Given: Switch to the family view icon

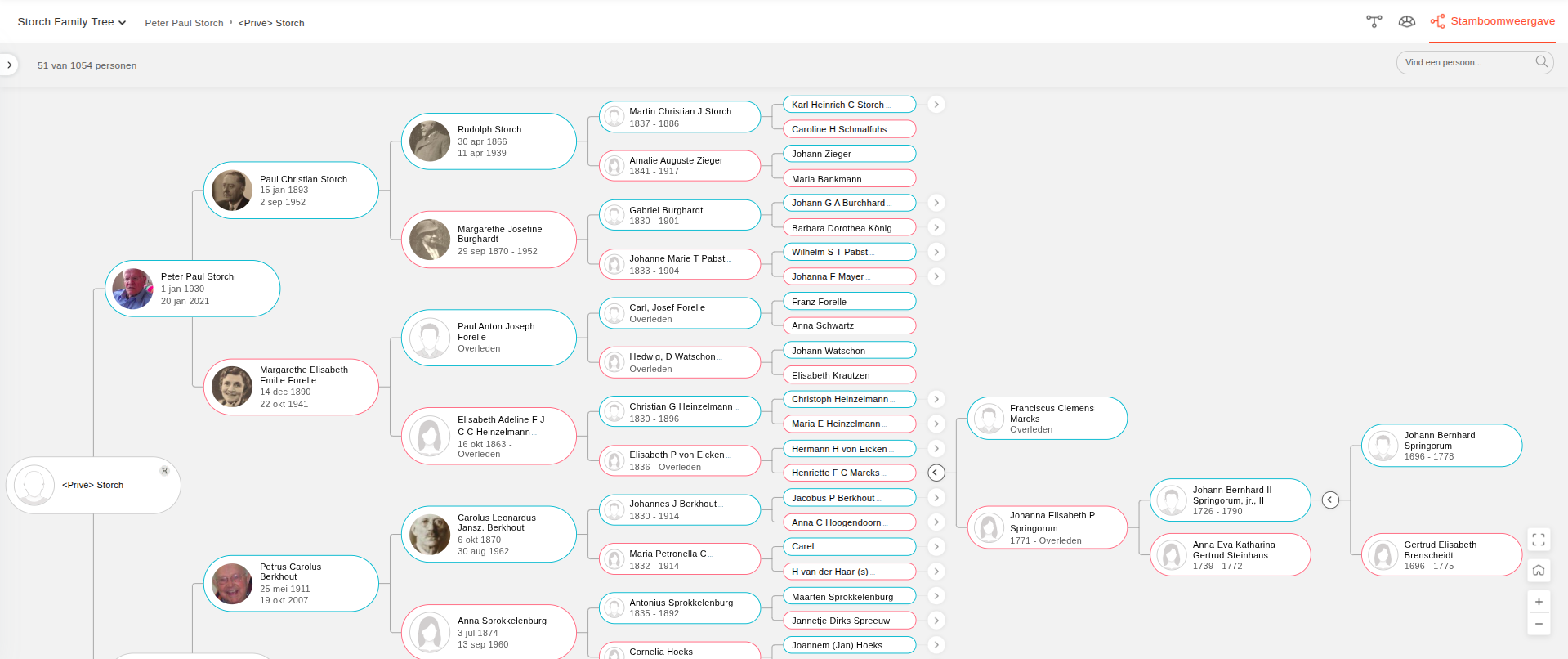Looking at the screenshot, I should pyautogui.click(x=1374, y=21).
